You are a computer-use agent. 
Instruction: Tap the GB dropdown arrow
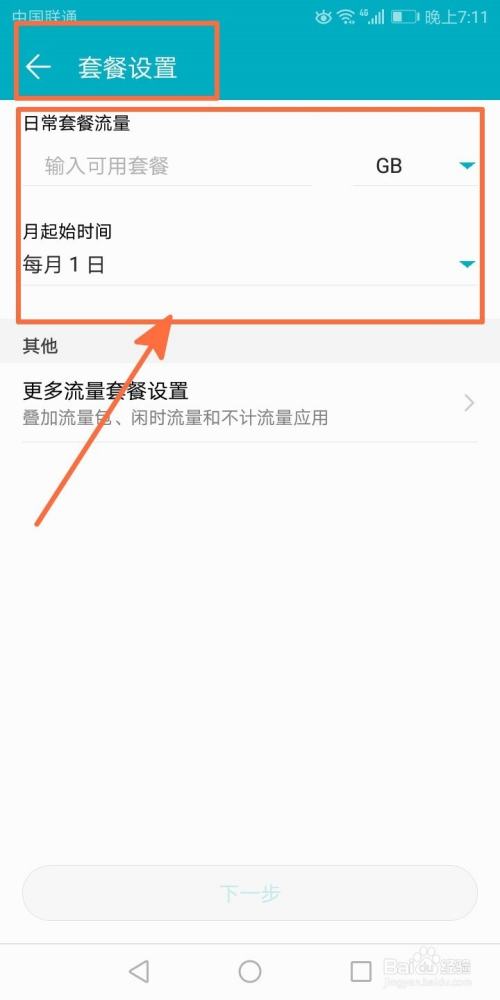click(467, 166)
